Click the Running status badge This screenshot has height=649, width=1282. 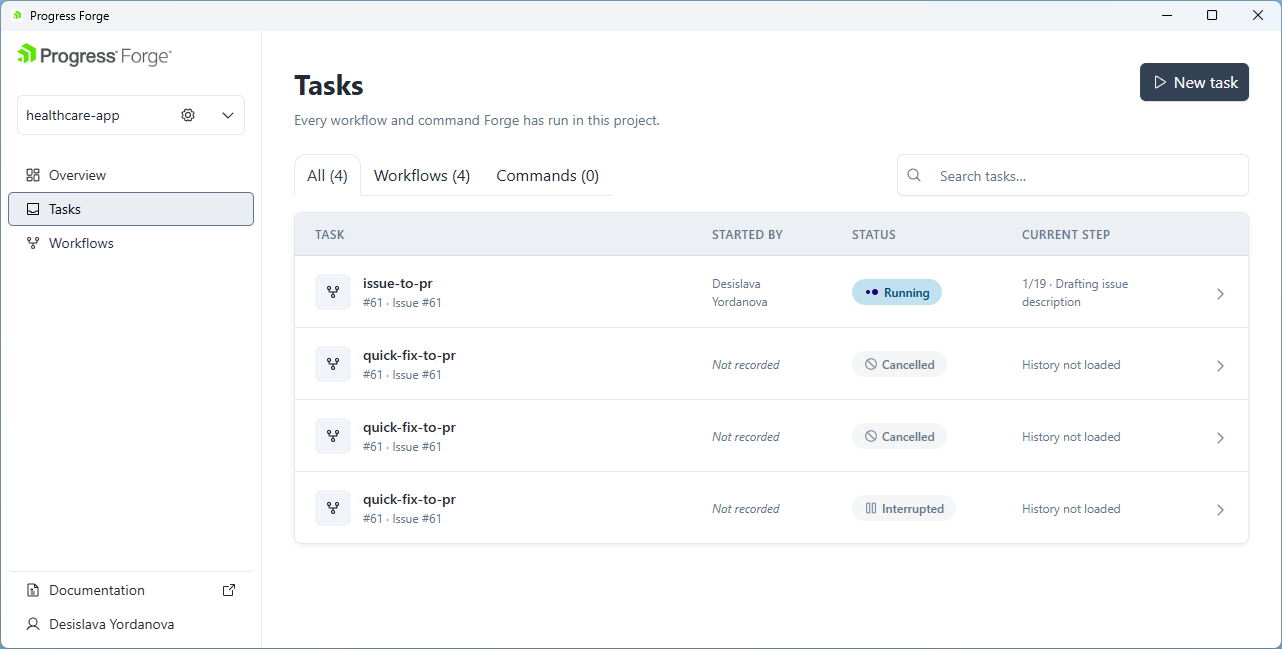897,292
